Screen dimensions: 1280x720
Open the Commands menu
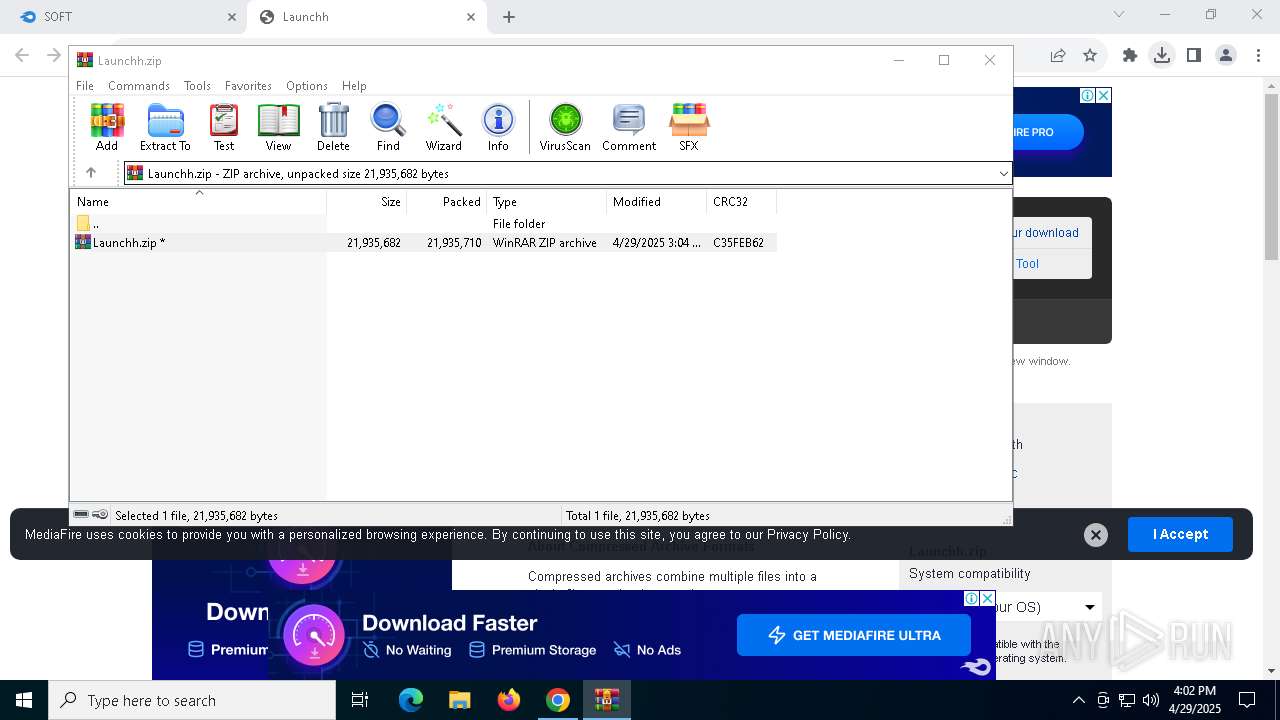click(x=139, y=86)
